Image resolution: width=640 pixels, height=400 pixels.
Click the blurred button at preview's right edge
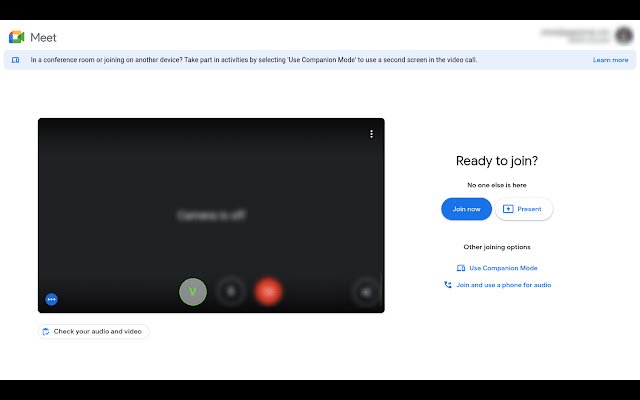[x=366, y=291]
